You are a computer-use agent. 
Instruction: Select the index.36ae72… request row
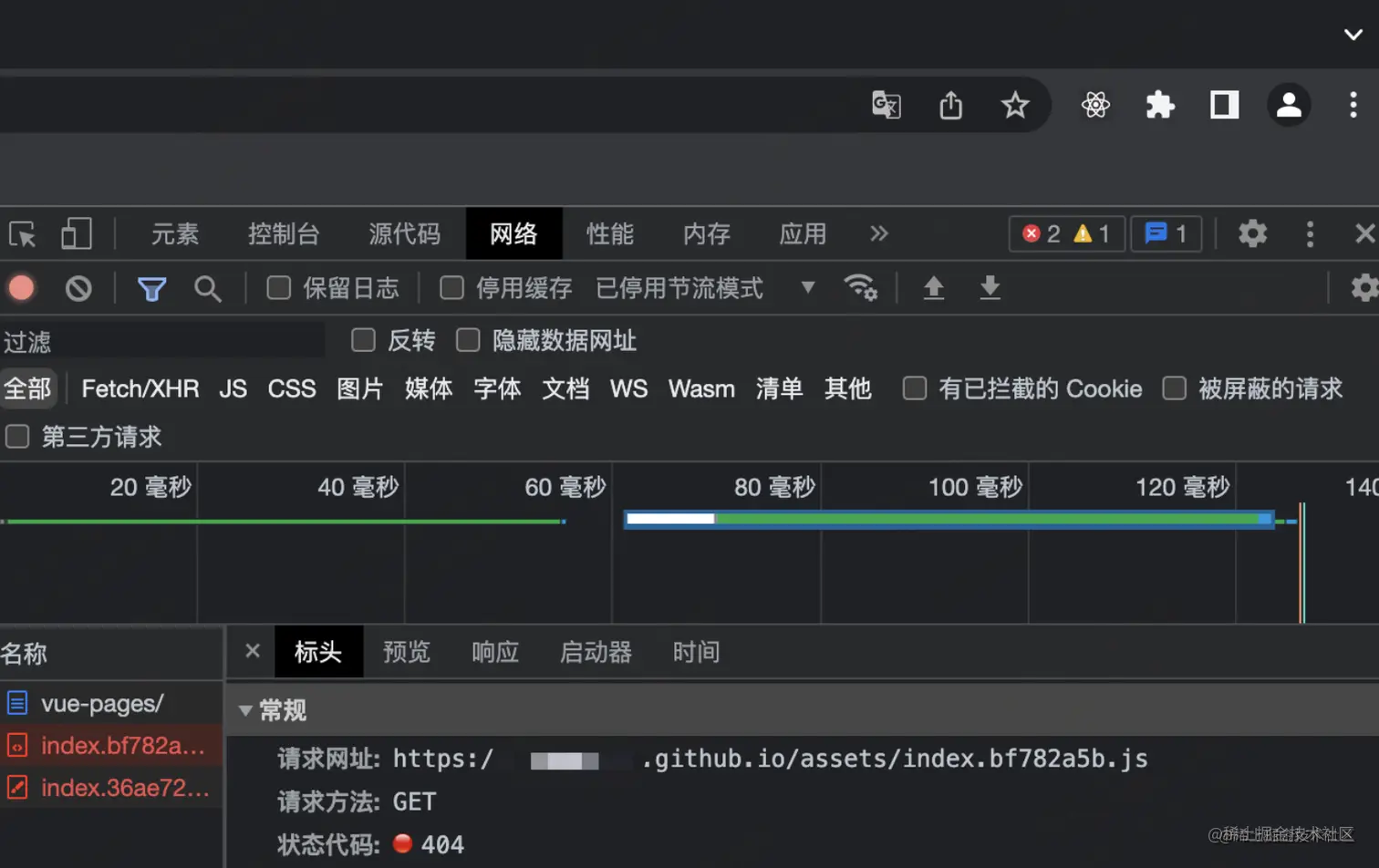coord(111,787)
